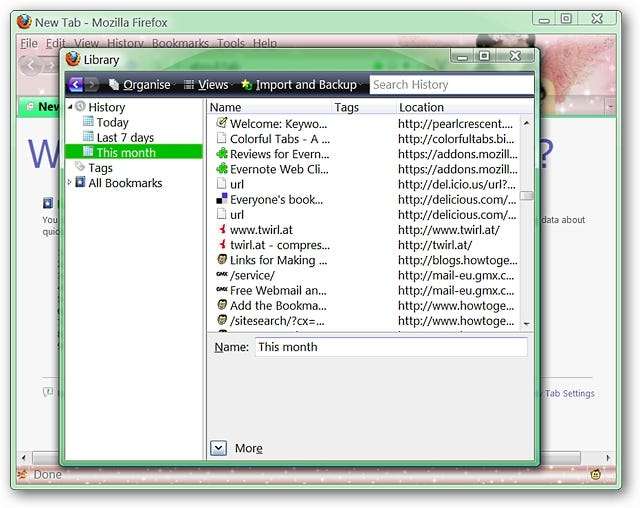Click Delicious icon of Everyone's book...
The image size is (640, 508).
(222, 199)
